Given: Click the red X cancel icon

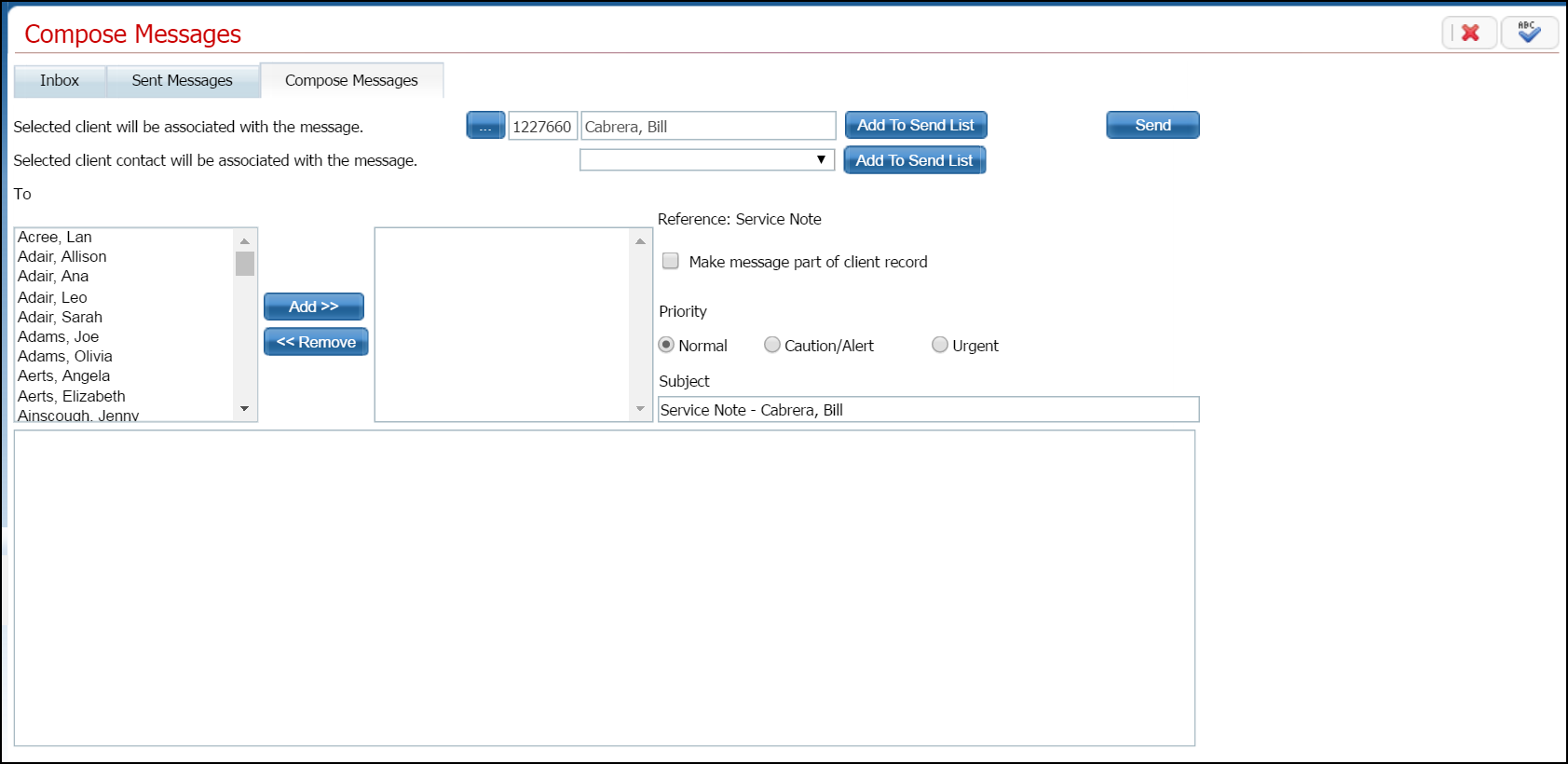Looking at the screenshot, I should point(1469,34).
